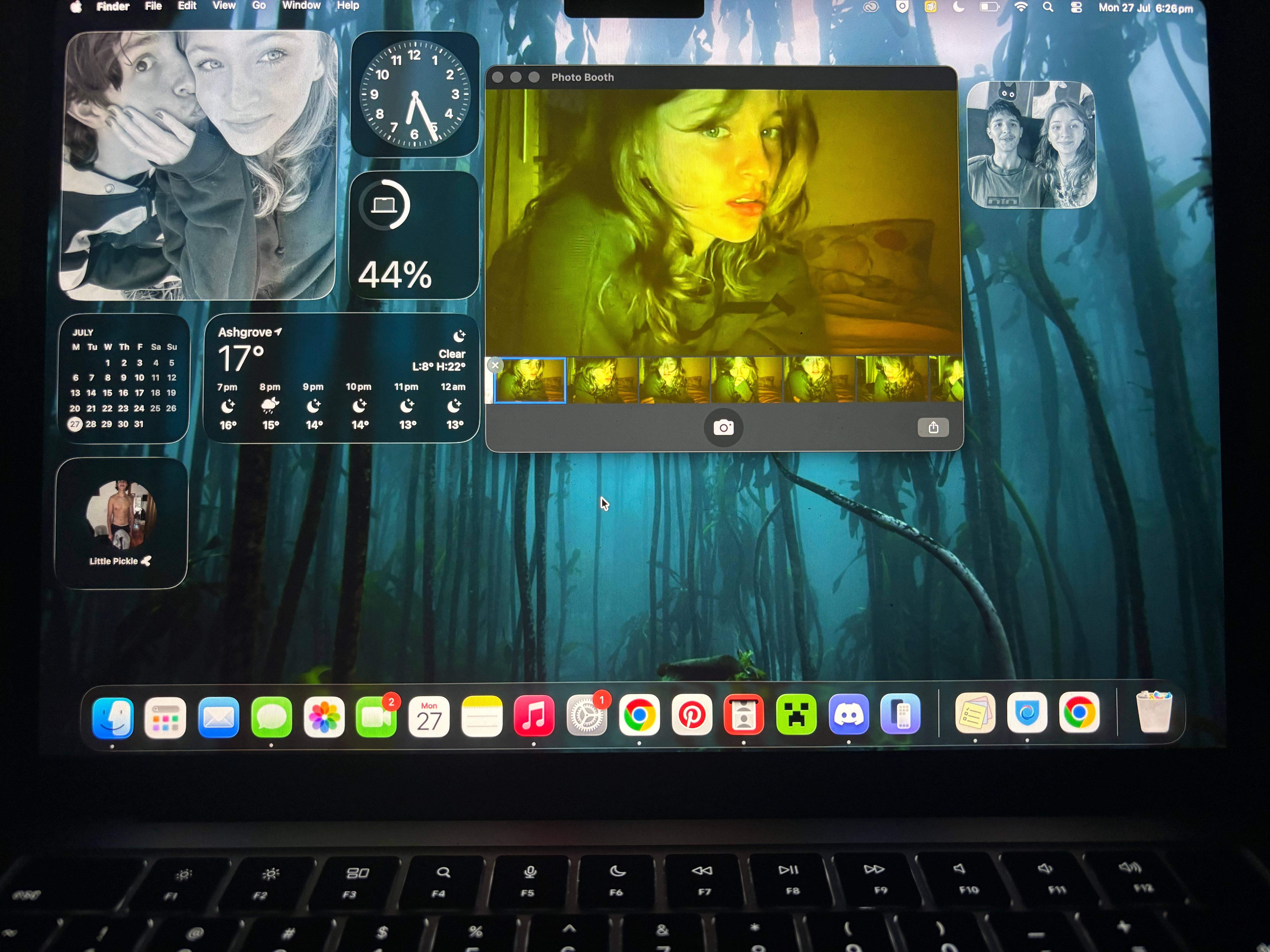The width and height of the screenshot is (1270, 952).
Task: Open Messages from the Dock
Action: [271, 717]
